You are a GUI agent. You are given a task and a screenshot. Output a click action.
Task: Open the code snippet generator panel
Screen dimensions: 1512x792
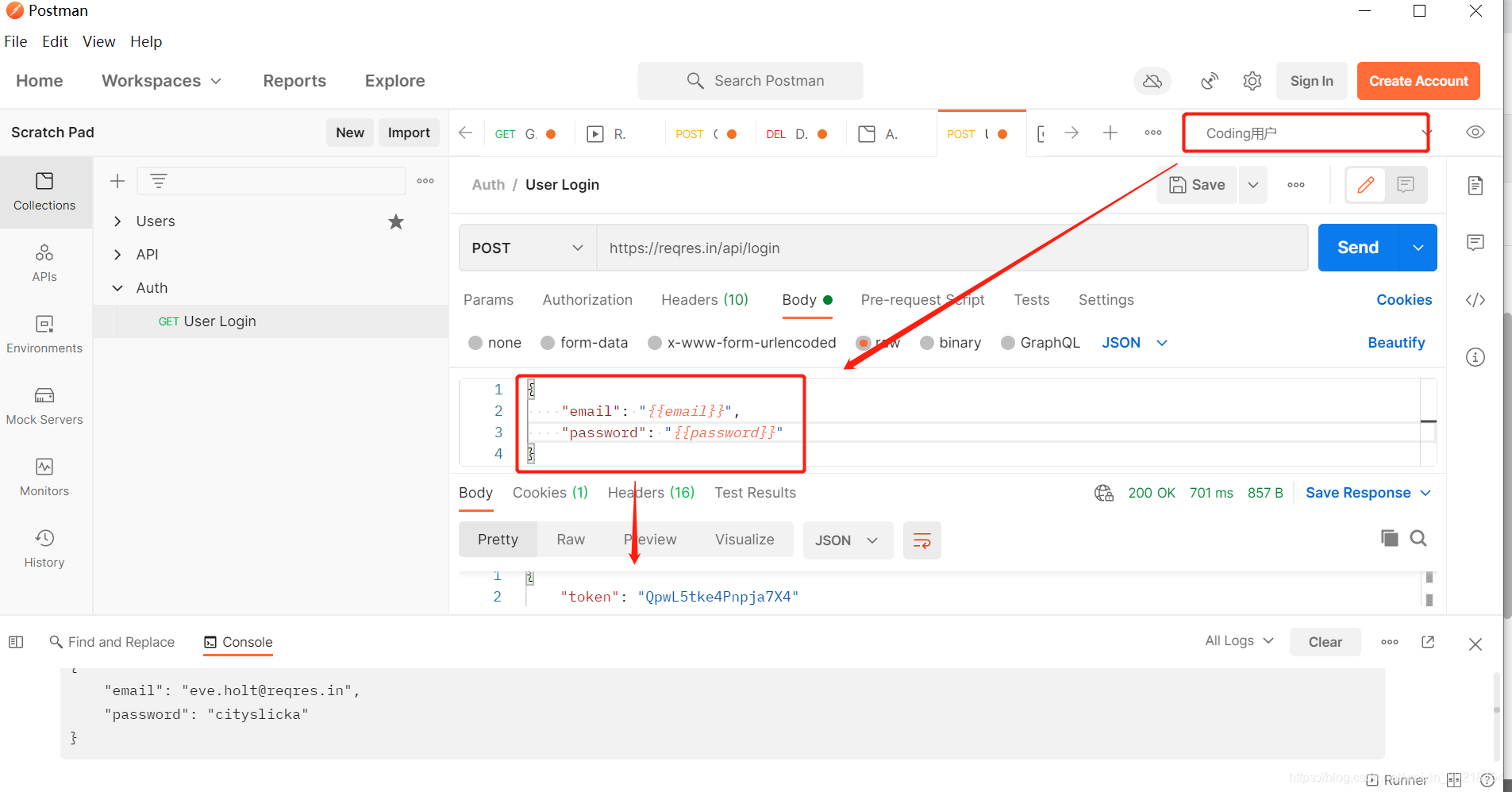1475,300
